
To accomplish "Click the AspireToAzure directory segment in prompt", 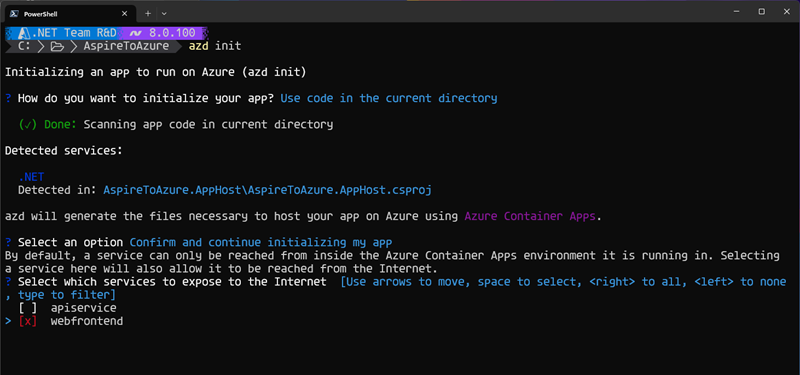I will point(126,46).
